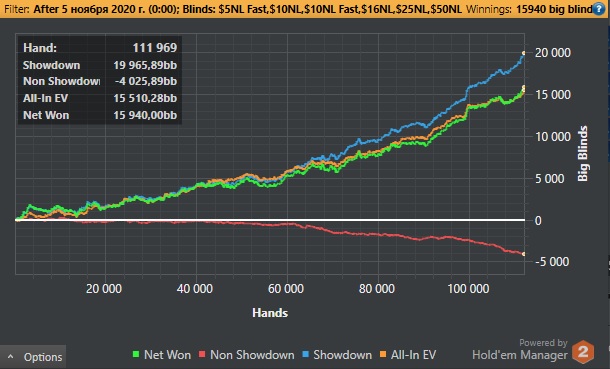610x369 pixels.
Task: Click the 60 000 x-axis label
Action: pos(286,289)
